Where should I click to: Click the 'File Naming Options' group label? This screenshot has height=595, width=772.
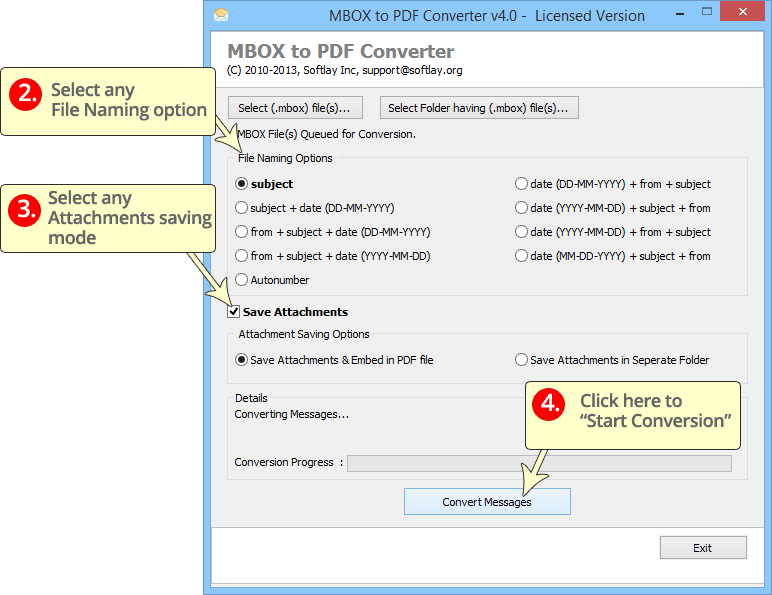[285, 158]
